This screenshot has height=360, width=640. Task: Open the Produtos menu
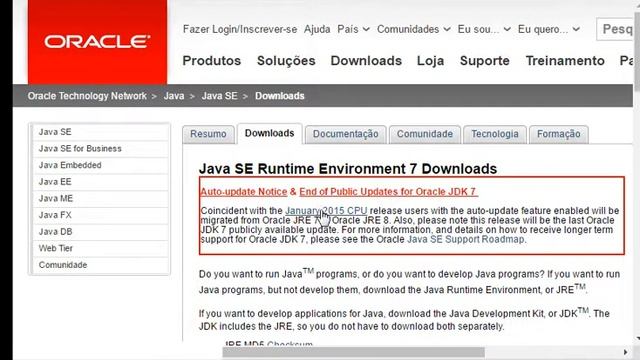pyautogui.click(x=211, y=61)
